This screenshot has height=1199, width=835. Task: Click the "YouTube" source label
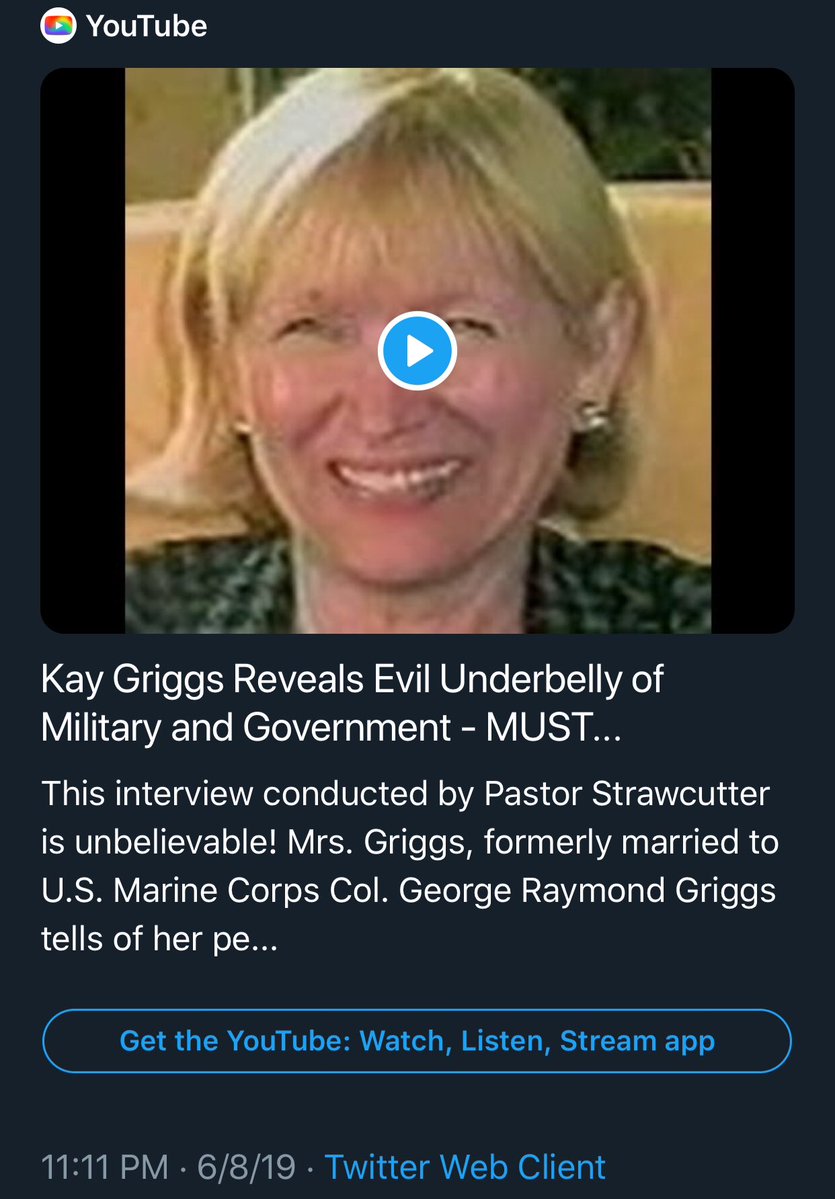146,26
